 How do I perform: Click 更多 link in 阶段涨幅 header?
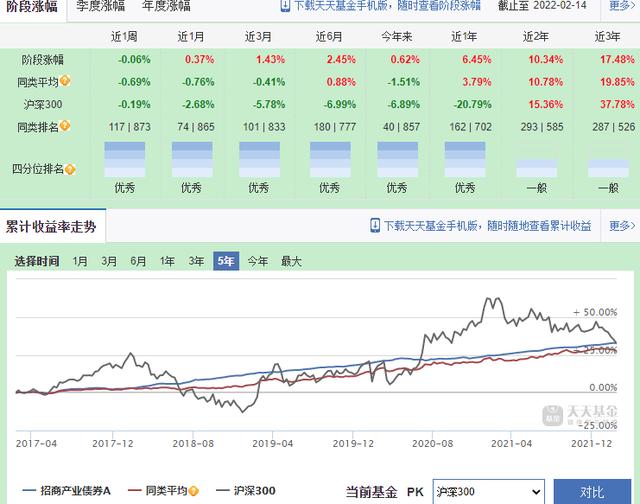click(622, 5)
